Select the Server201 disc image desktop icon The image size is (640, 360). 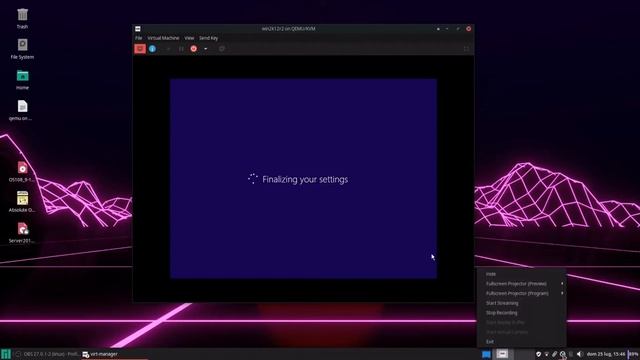point(22,233)
